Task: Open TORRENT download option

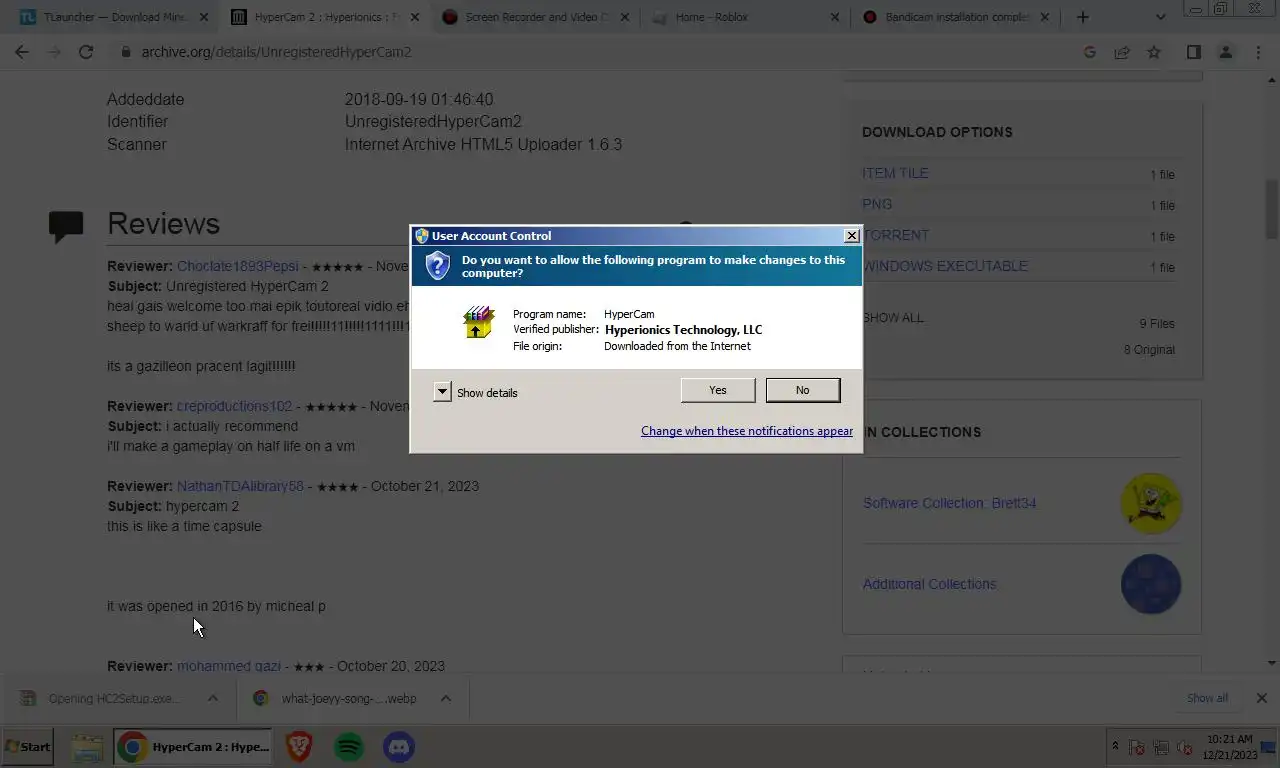Action: coord(896,235)
